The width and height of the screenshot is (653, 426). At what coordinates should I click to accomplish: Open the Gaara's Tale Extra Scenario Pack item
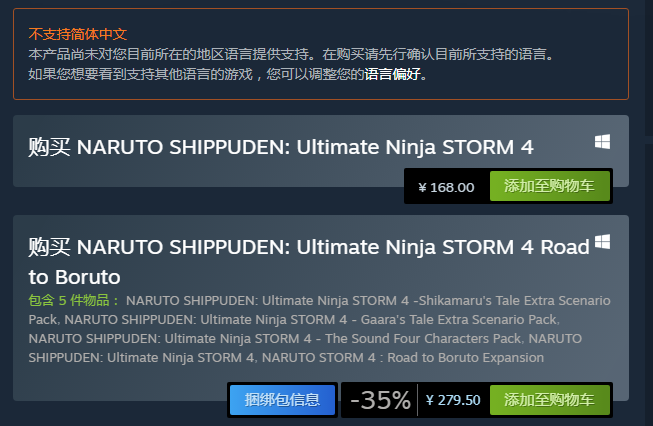click(312, 319)
